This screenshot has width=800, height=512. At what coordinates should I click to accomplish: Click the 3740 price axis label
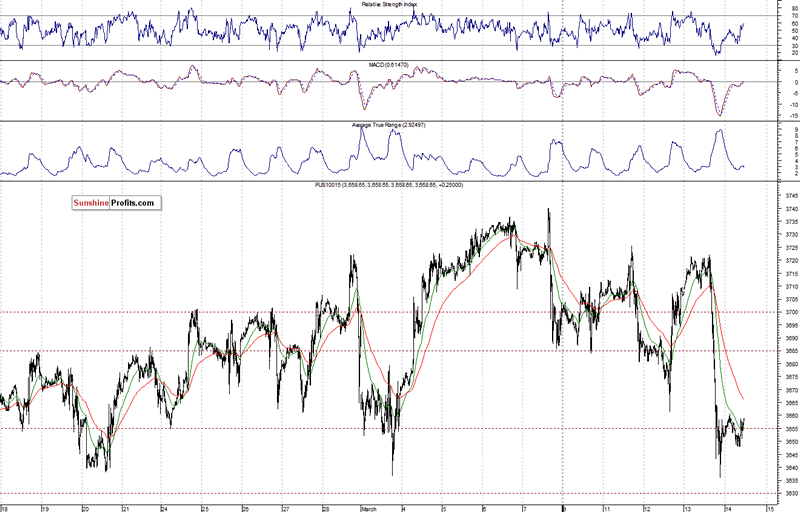pyautogui.click(x=792, y=209)
